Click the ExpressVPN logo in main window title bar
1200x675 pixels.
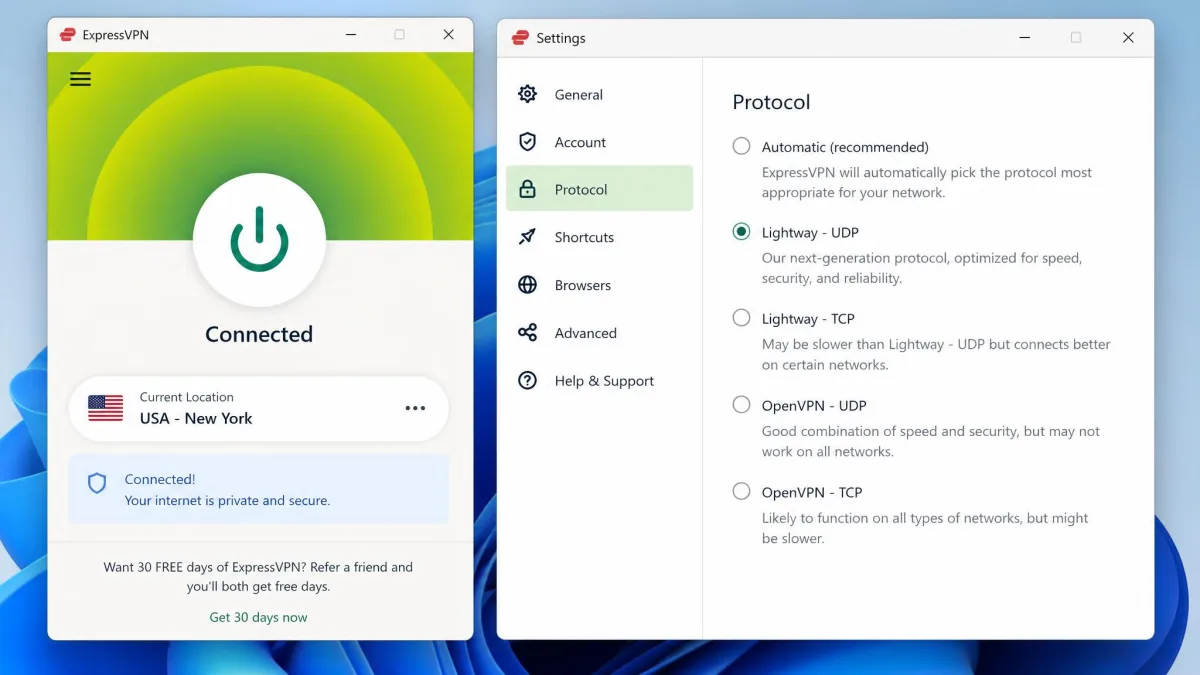[68, 35]
